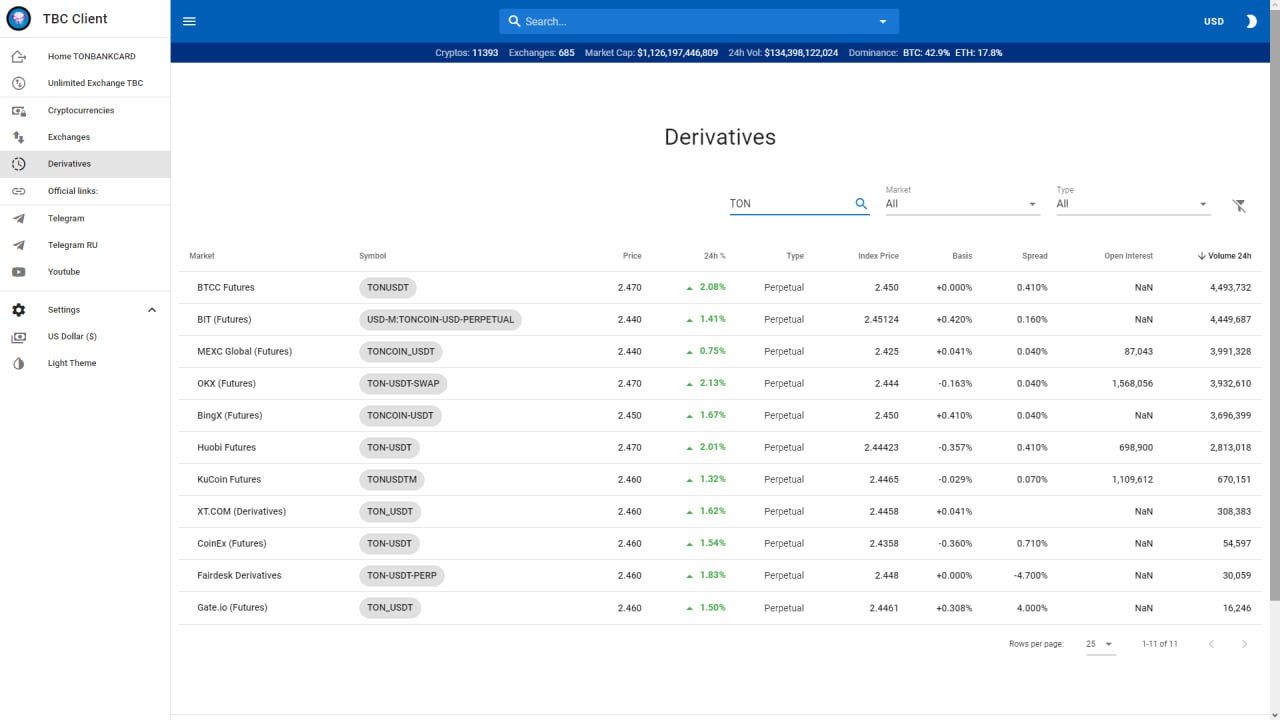
Task: Navigate to Exchanges page
Action: click(85, 137)
